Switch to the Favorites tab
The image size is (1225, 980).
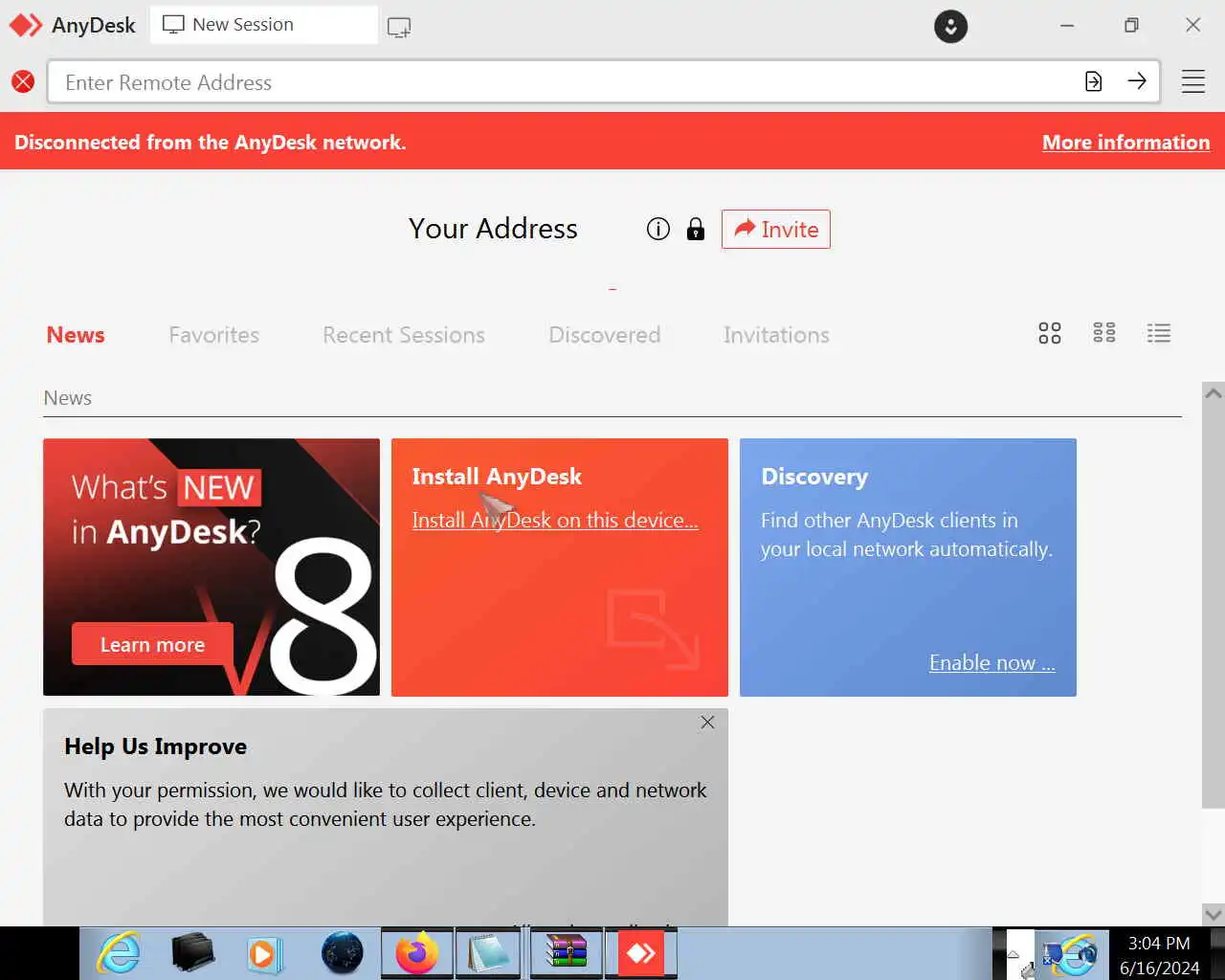click(x=214, y=335)
